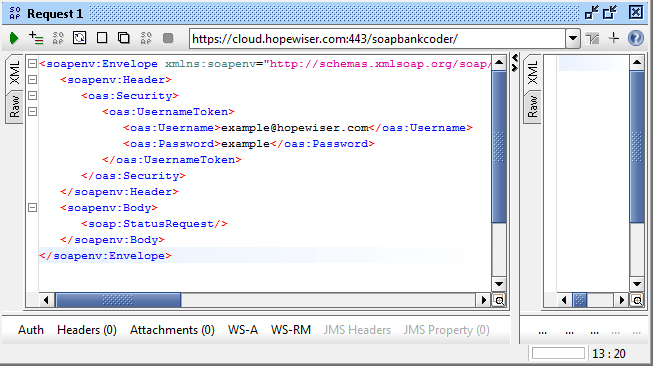Add assertion to TestCase icon

tap(36, 38)
